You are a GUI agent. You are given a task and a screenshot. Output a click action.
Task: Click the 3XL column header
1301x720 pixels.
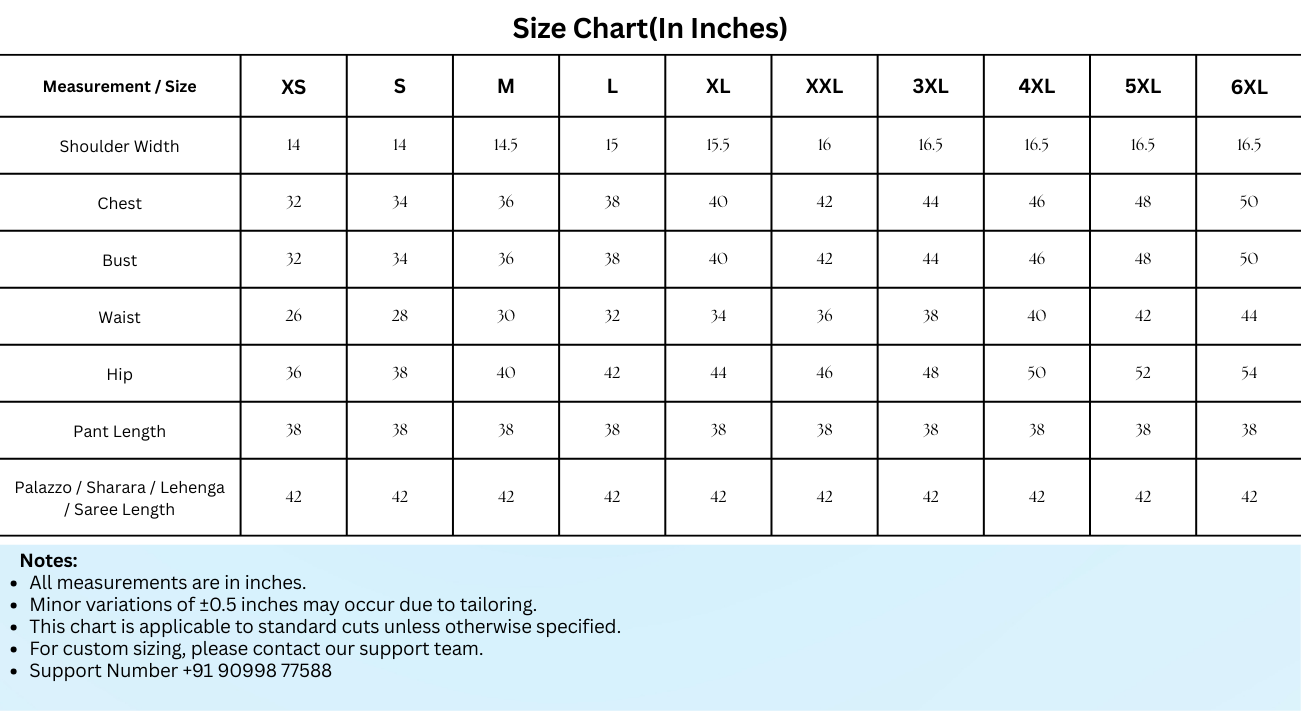930,86
